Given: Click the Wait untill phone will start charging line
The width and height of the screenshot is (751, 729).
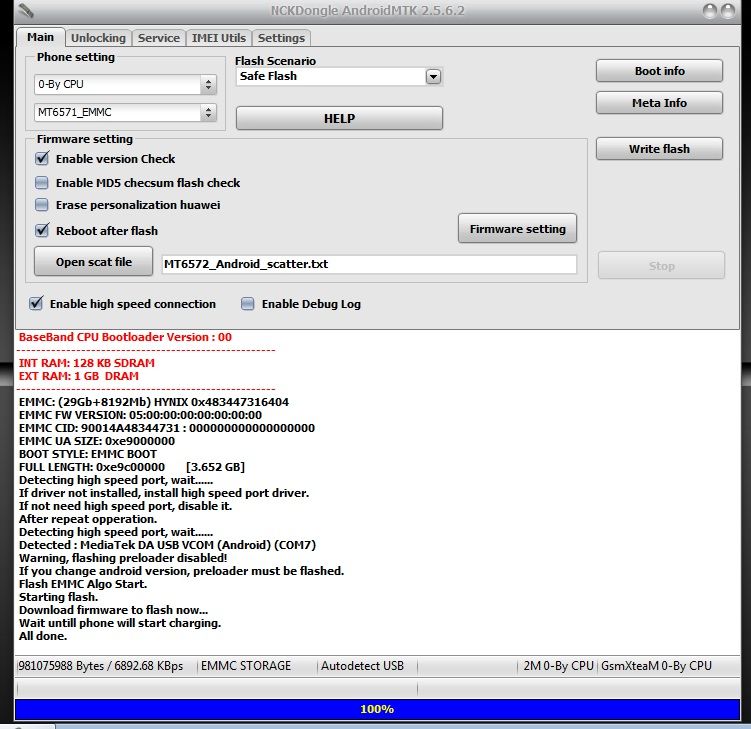Looking at the screenshot, I should tap(120, 623).
